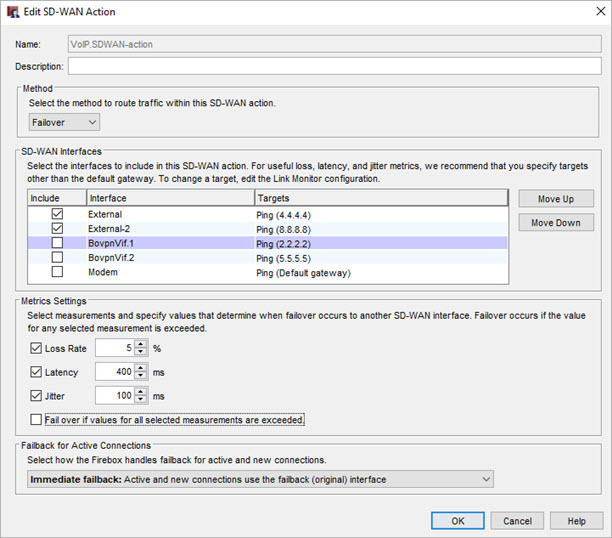Expand the Immediate failback dropdown

[x=486, y=480]
